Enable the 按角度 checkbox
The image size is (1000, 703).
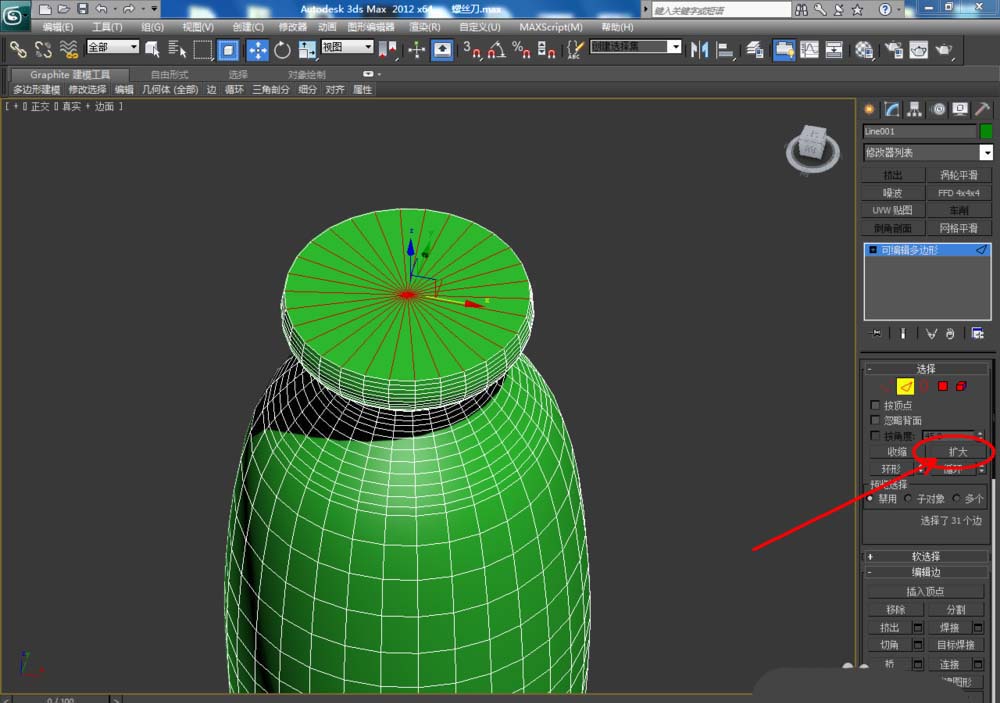coord(875,435)
